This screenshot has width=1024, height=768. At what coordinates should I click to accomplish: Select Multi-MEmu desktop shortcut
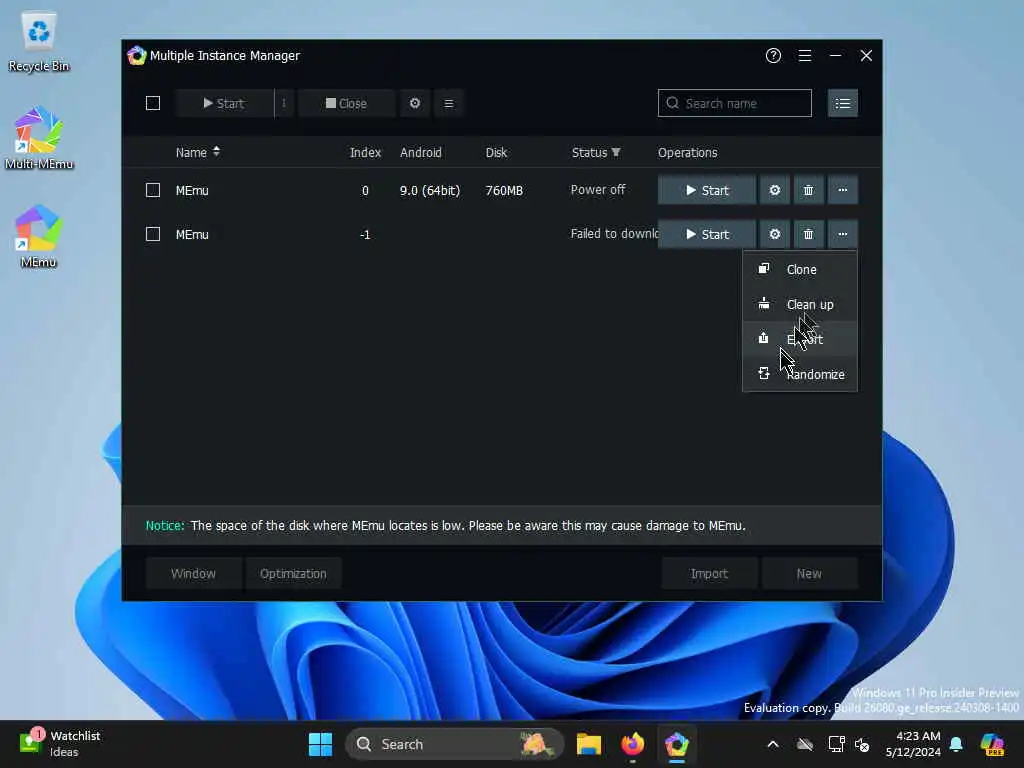pyautogui.click(x=39, y=138)
